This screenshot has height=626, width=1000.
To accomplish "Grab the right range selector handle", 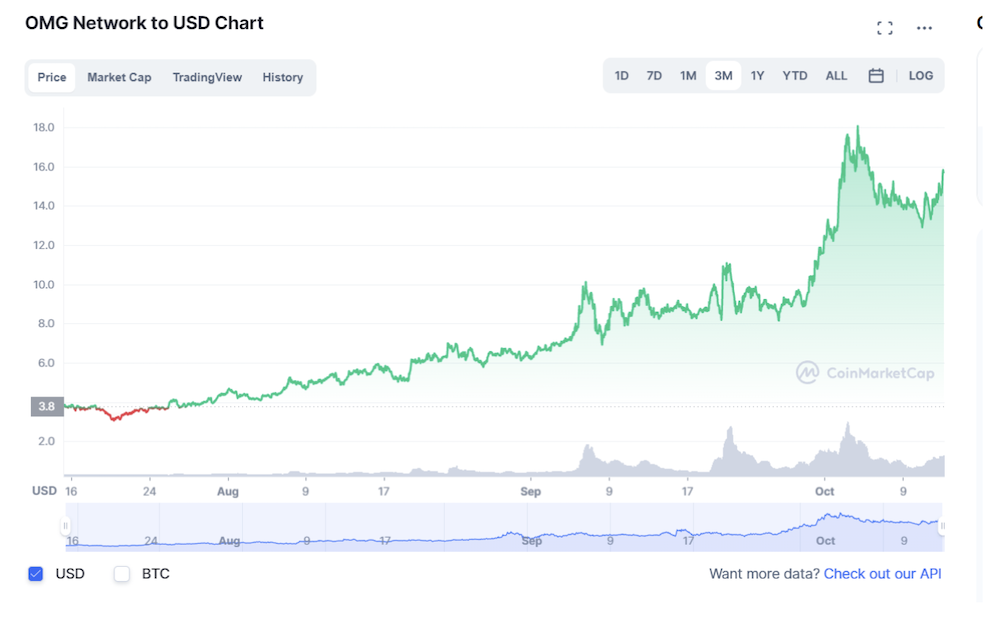I will 942,526.
